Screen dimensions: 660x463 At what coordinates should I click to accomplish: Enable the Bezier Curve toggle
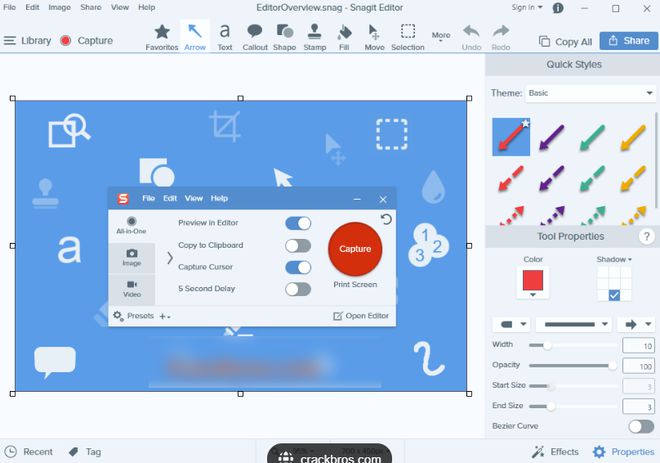pos(641,426)
